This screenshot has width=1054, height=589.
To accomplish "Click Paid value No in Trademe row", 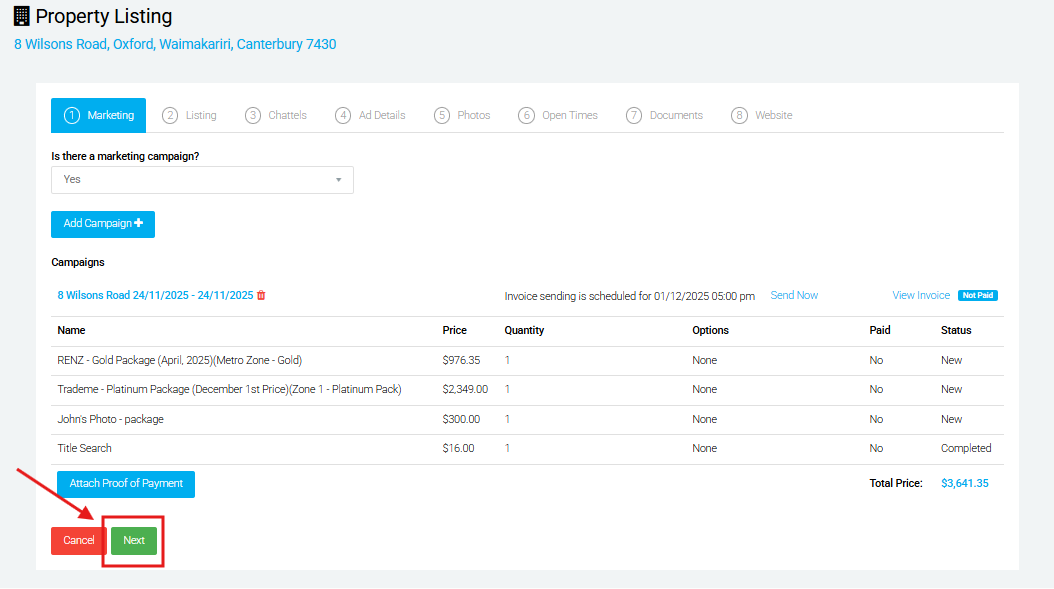I will (876, 389).
